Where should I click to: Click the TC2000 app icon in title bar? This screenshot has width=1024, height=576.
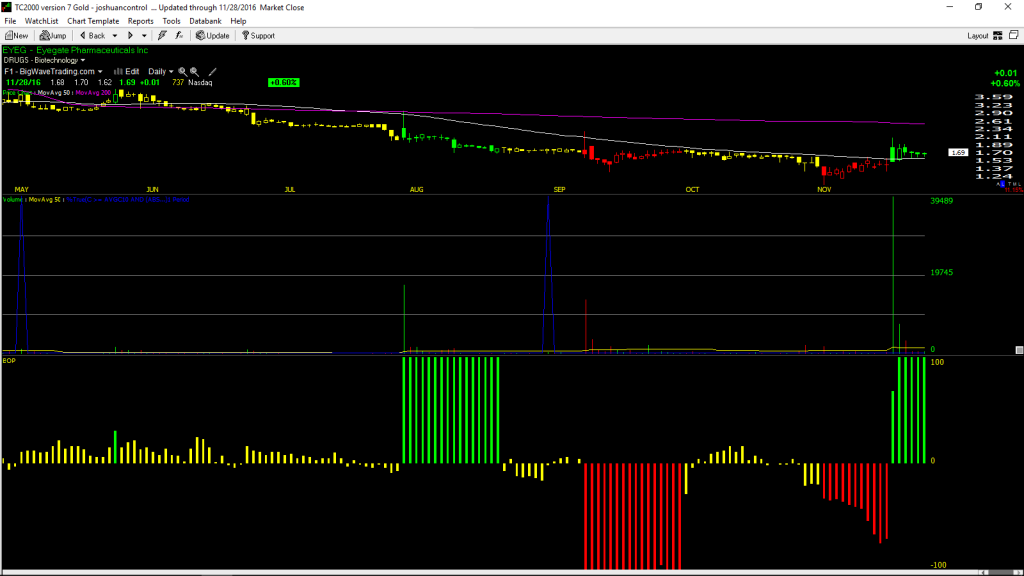pos(7,7)
